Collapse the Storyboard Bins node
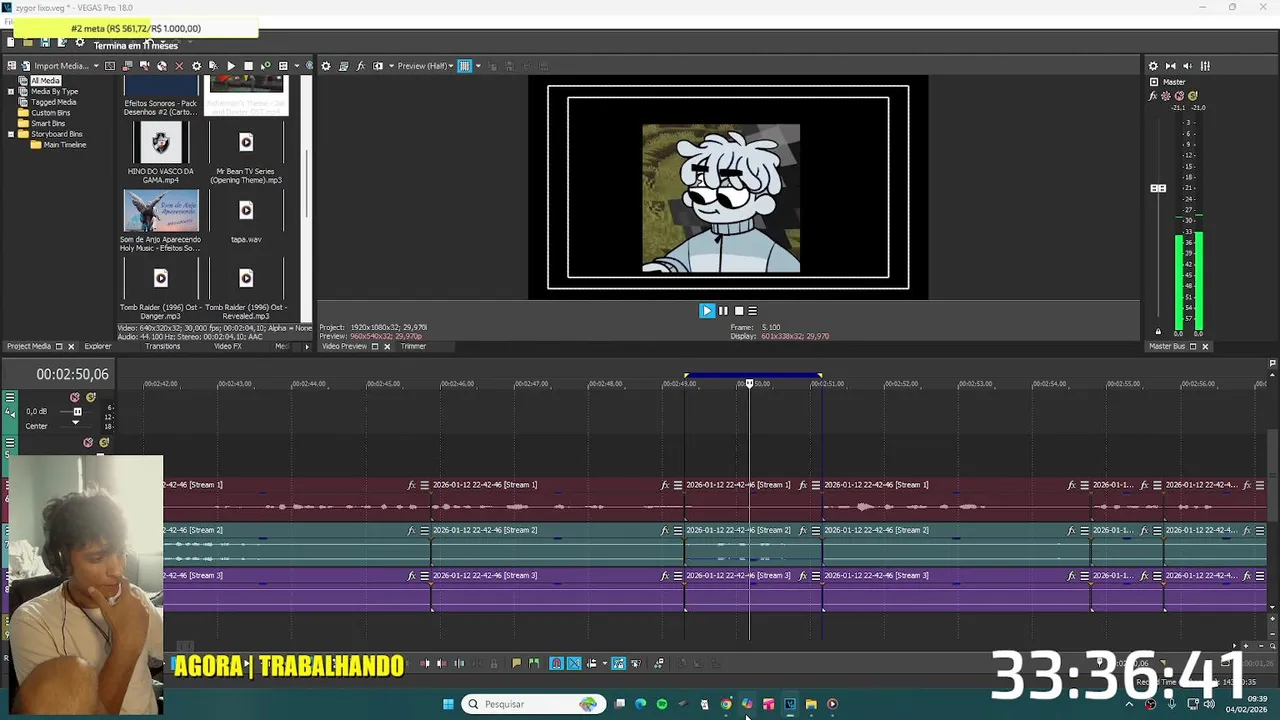 pyautogui.click(x=11, y=134)
